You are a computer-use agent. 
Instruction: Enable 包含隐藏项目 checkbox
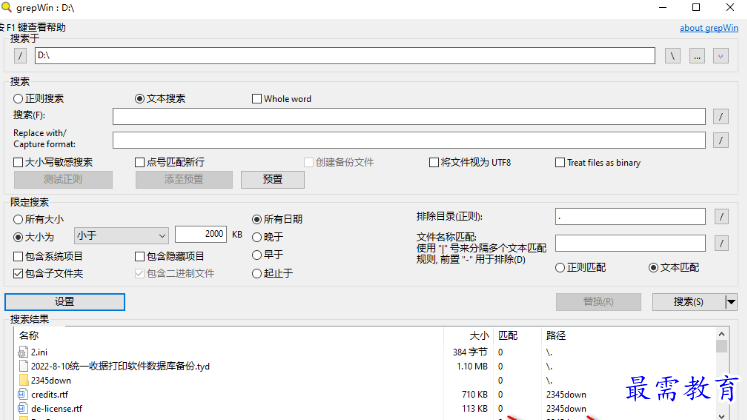coord(140,256)
